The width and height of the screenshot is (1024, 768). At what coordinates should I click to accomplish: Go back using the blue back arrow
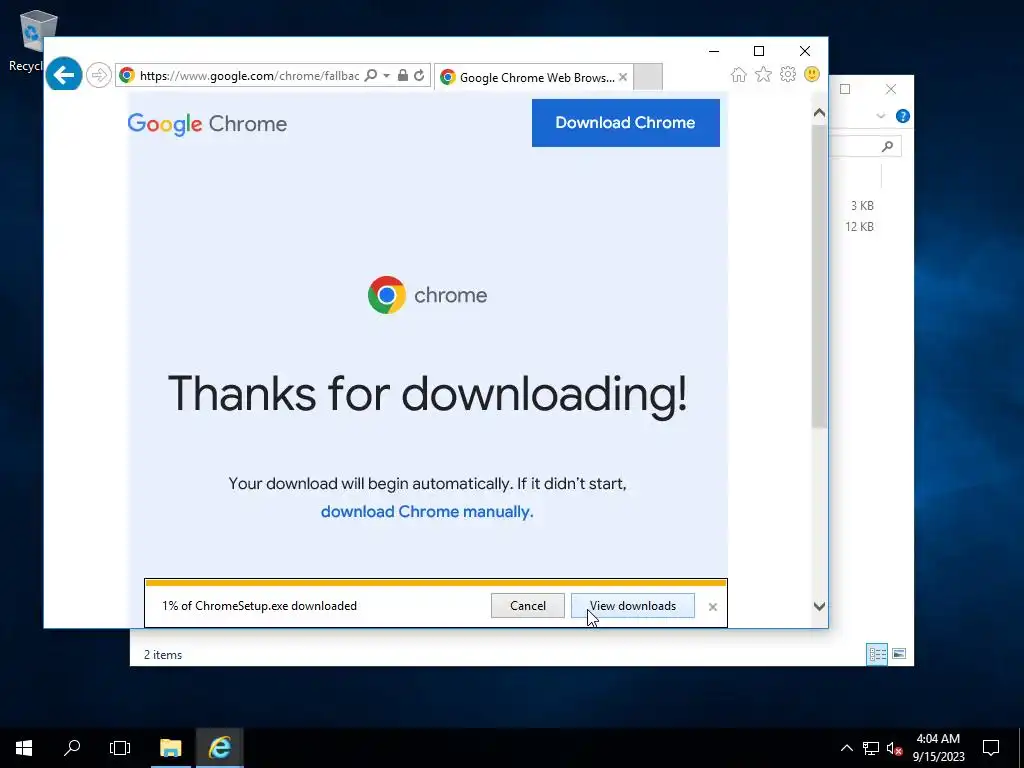pyautogui.click(x=64, y=75)
